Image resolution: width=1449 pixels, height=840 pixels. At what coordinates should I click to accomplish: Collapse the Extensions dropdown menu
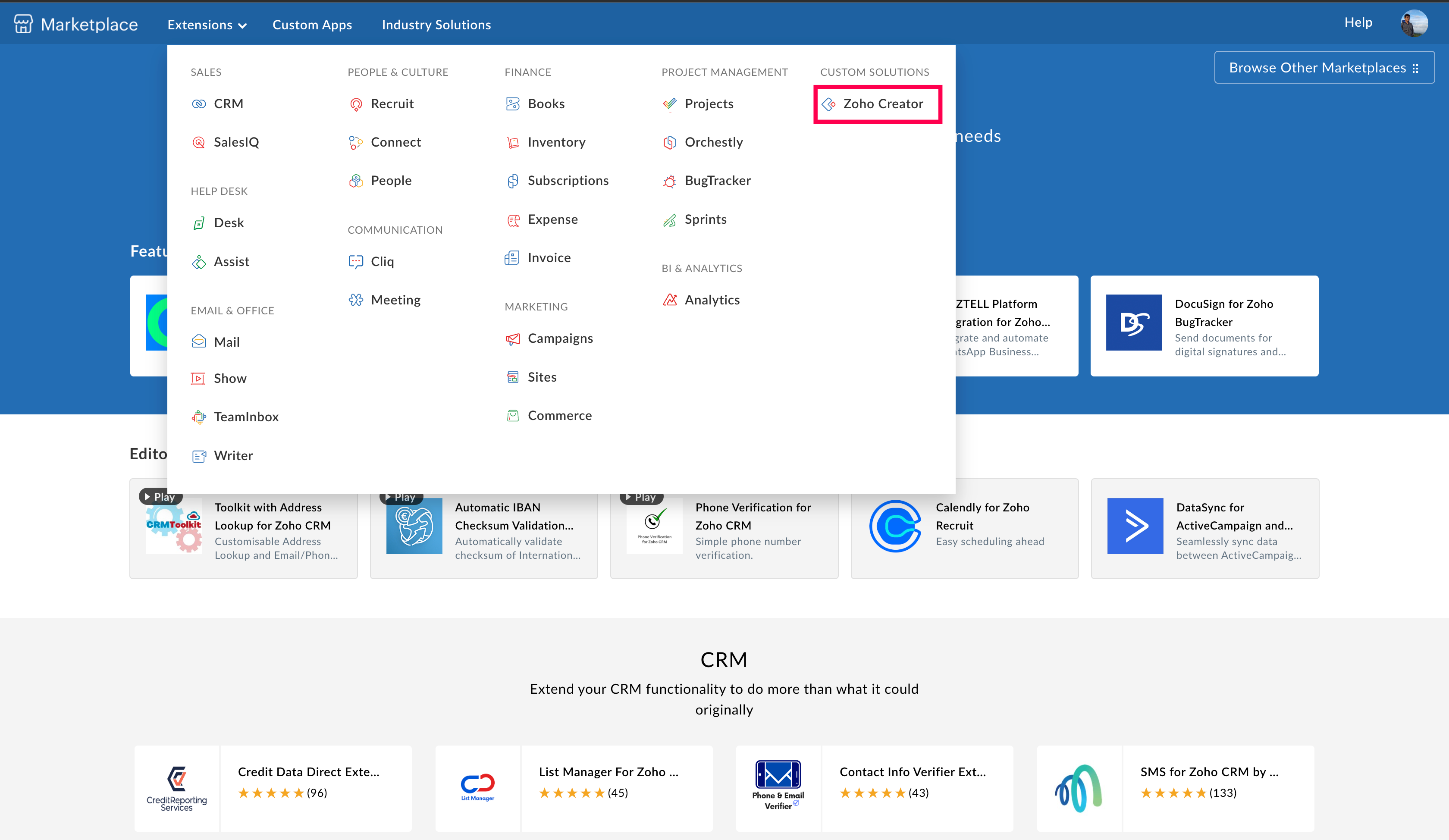[207, 25]
